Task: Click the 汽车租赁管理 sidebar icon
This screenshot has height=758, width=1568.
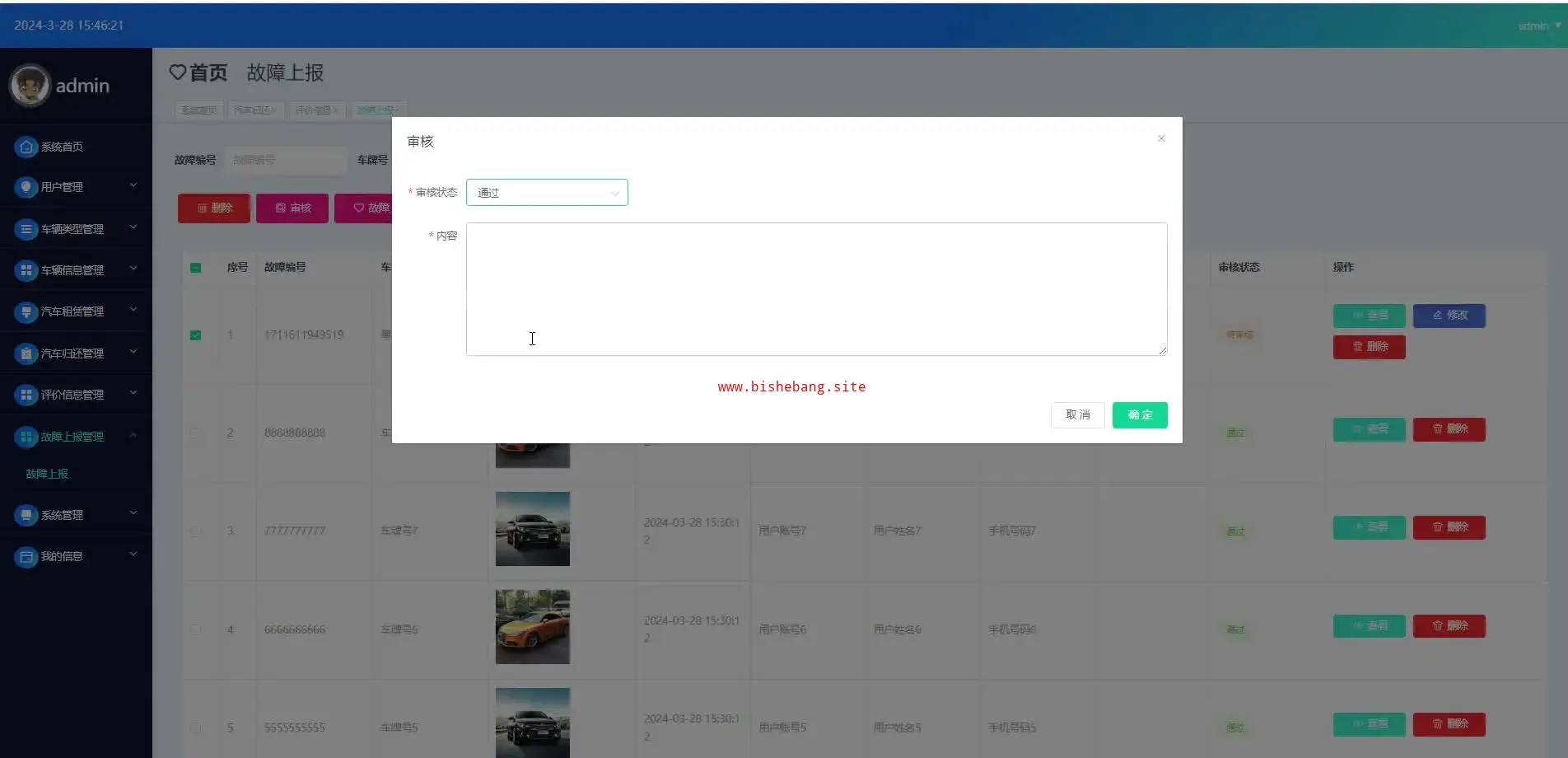Action: (x=26, y=311)
